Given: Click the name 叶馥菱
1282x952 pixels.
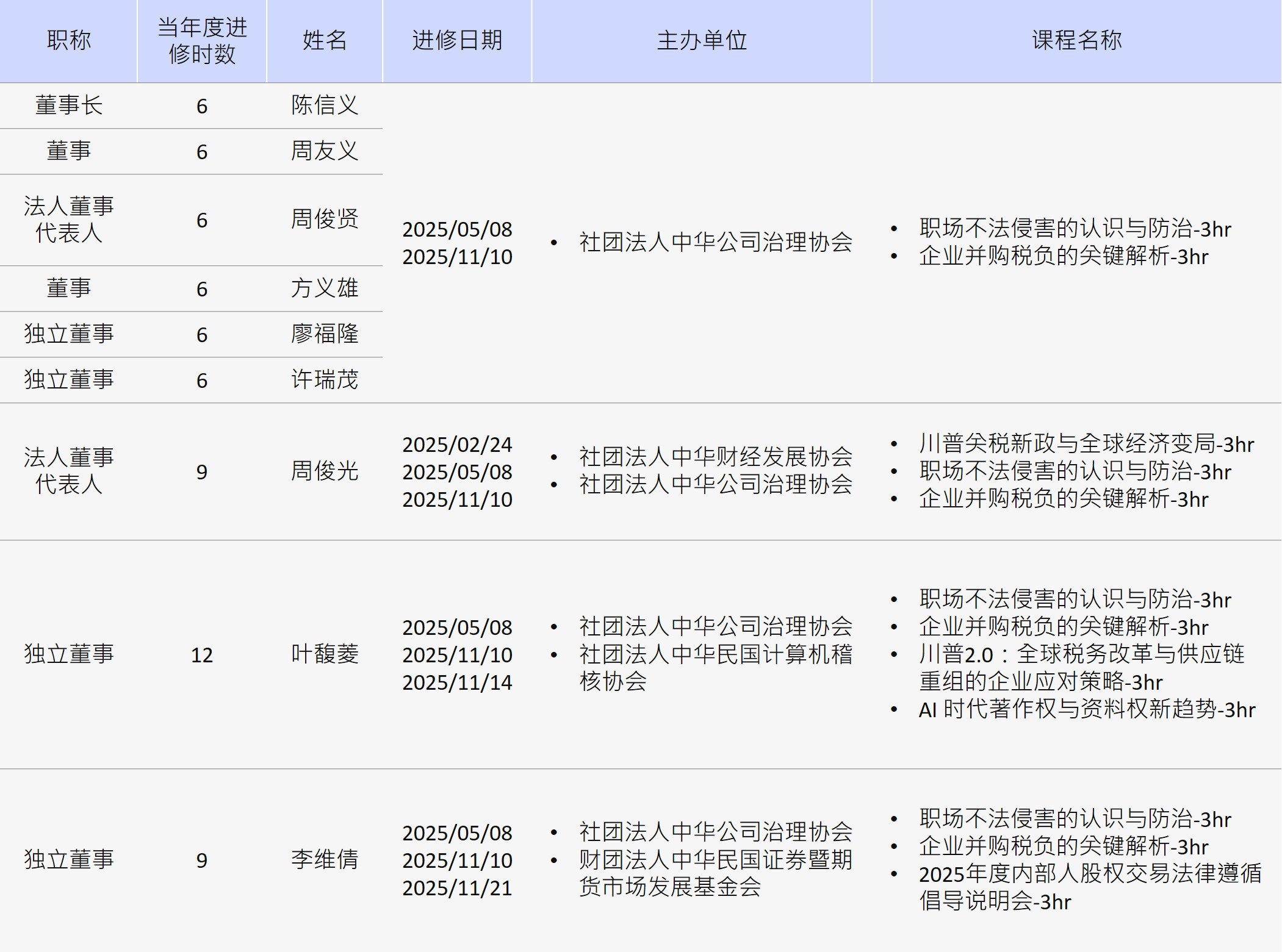Looking at the screenshot, I should [325, 654].
